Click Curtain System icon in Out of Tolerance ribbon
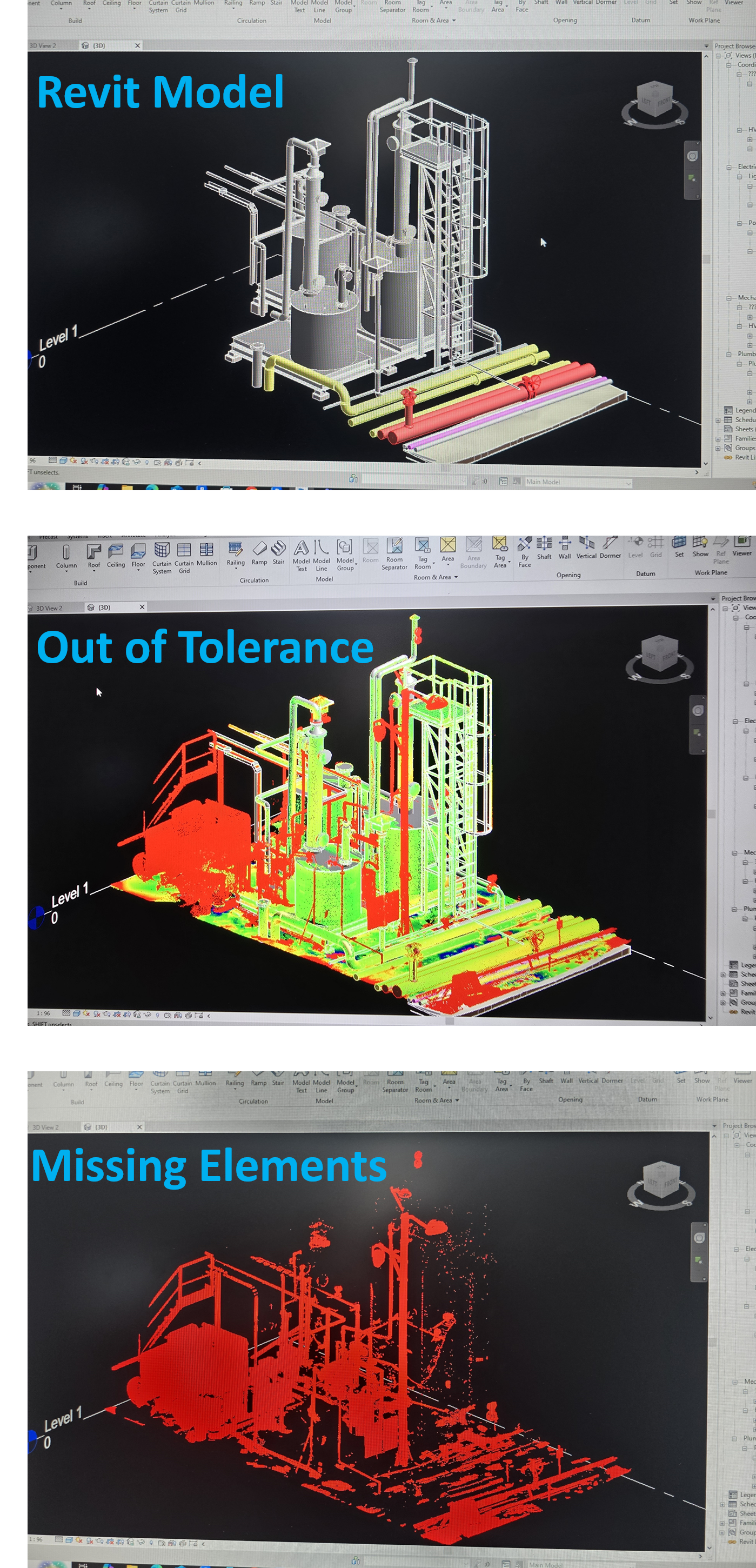756x1568 pixels. [162, 557]
